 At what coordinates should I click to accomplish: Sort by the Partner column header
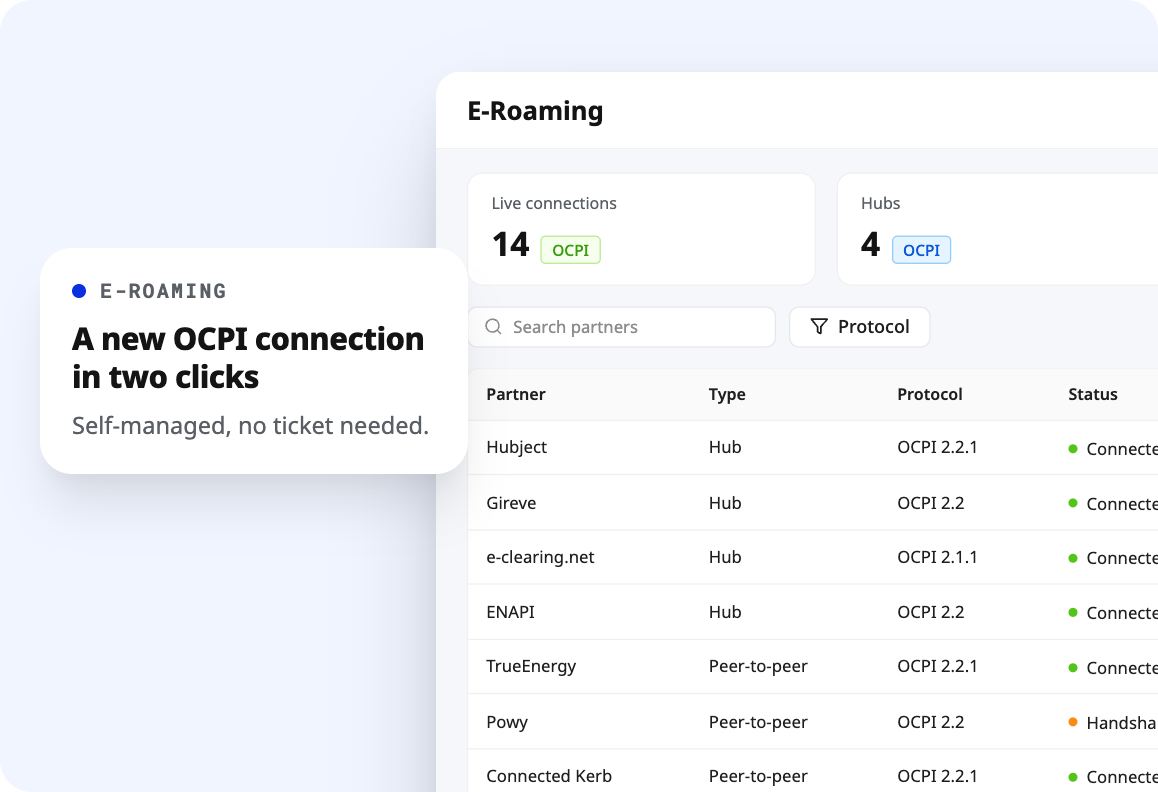coord(515,395)
